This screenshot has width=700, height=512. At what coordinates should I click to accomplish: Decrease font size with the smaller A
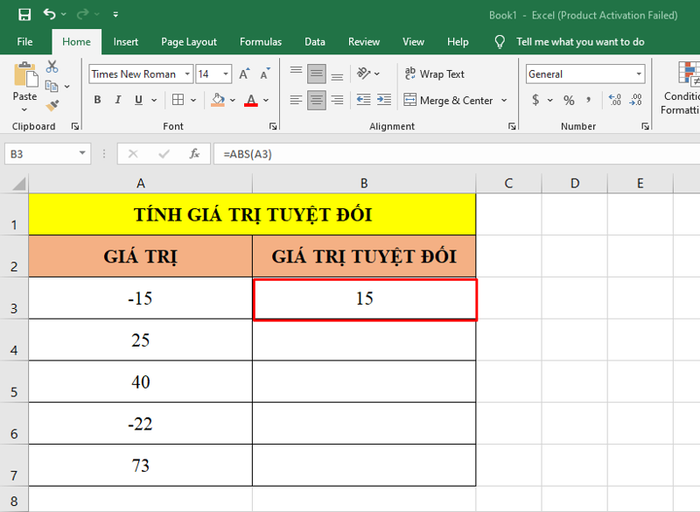[x=264, y=74]
